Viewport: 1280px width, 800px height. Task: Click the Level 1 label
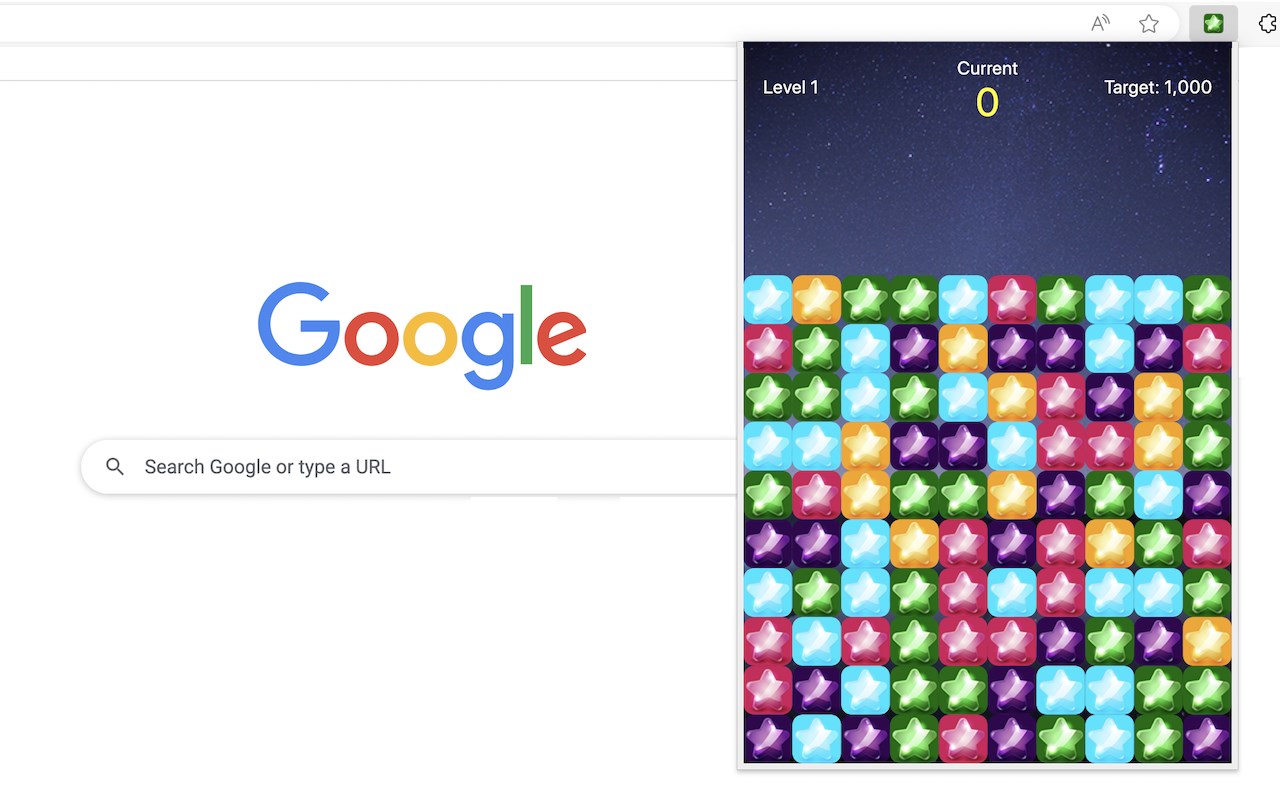tap(791, 87)
